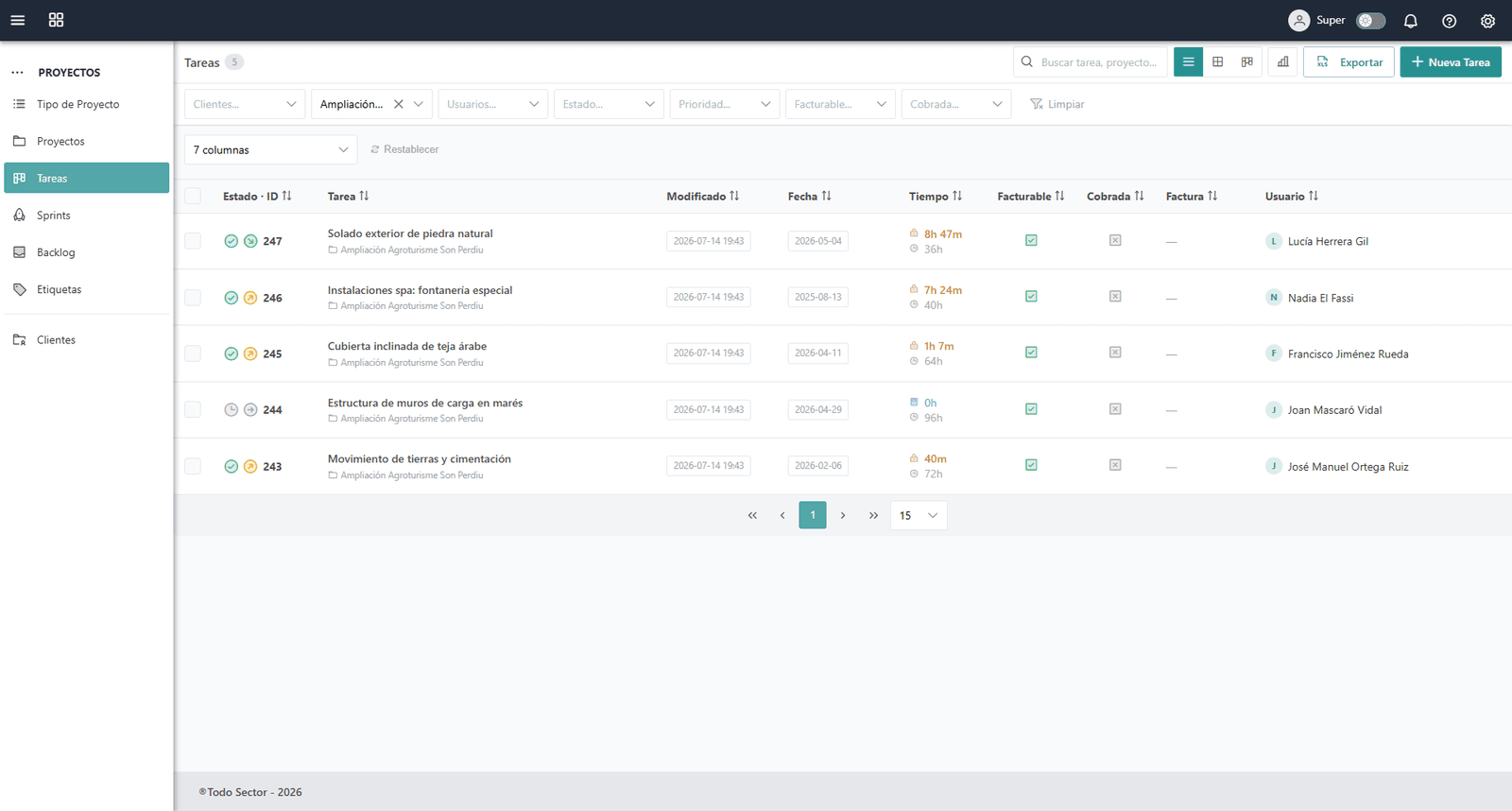Click the three dots above PROYECTOS
Image resolution: width=1512 pixels, height=811 pixels.
click(x=17, y=72)
